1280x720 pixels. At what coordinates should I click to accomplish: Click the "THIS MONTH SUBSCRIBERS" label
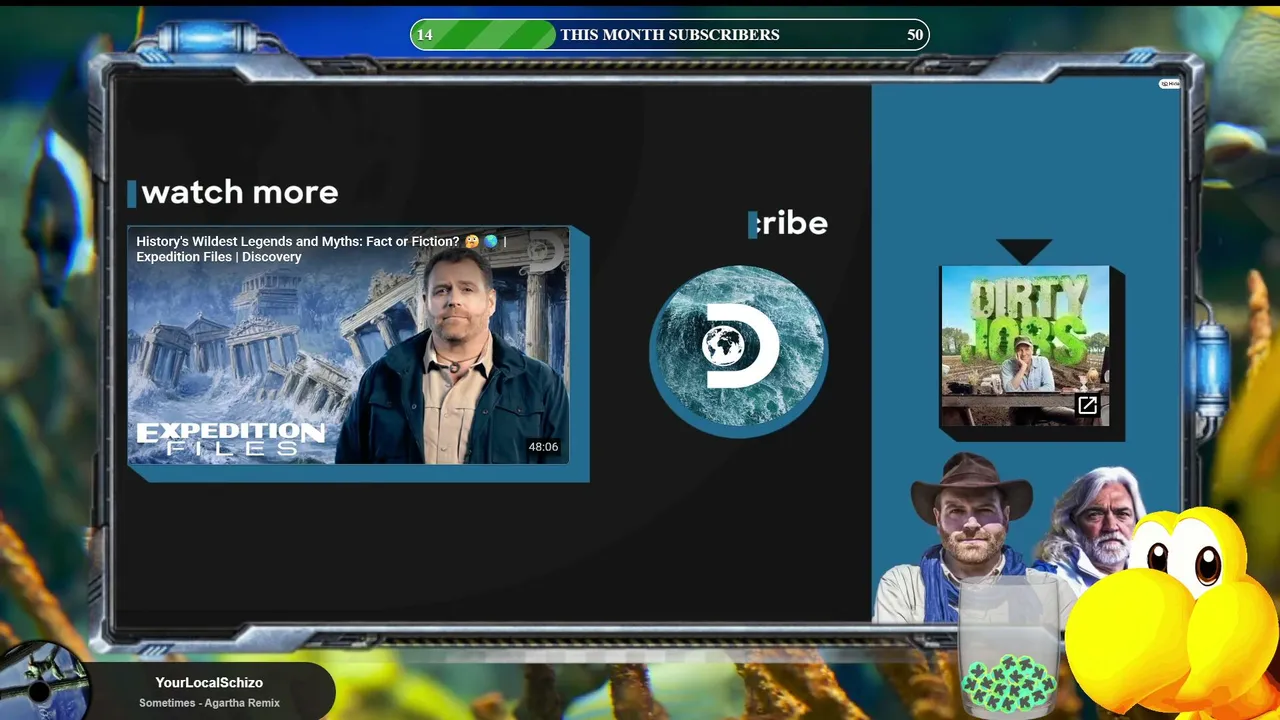670,35
